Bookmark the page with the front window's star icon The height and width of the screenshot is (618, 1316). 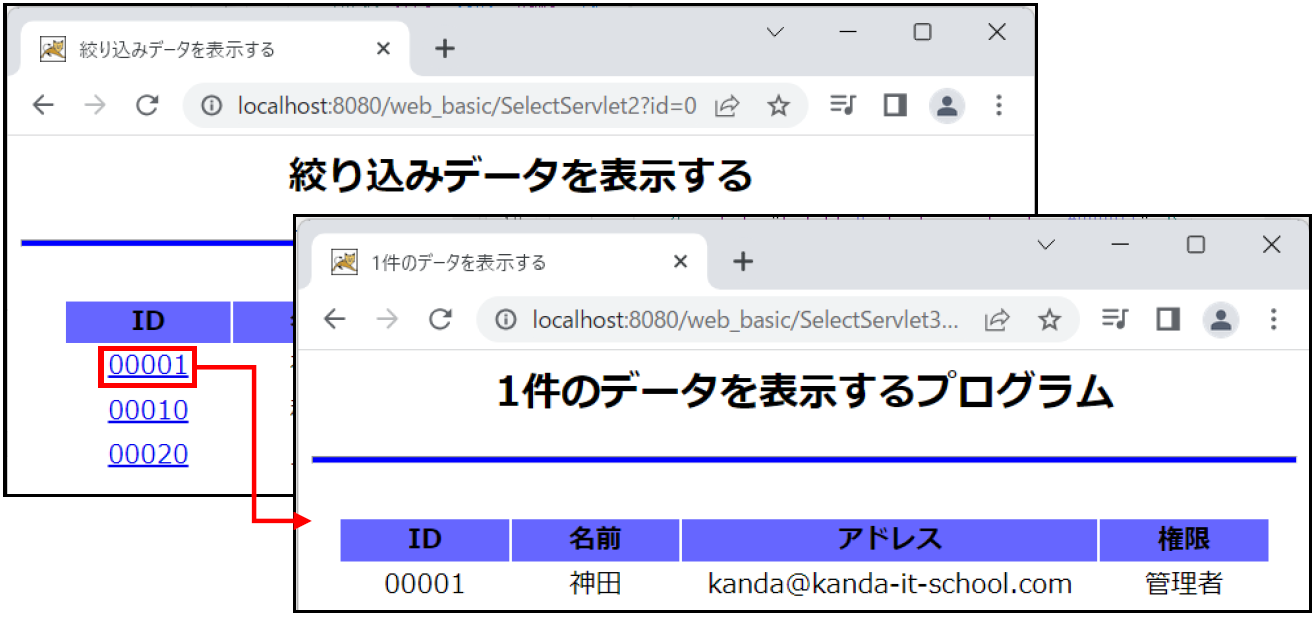[x=1049, y=319]
